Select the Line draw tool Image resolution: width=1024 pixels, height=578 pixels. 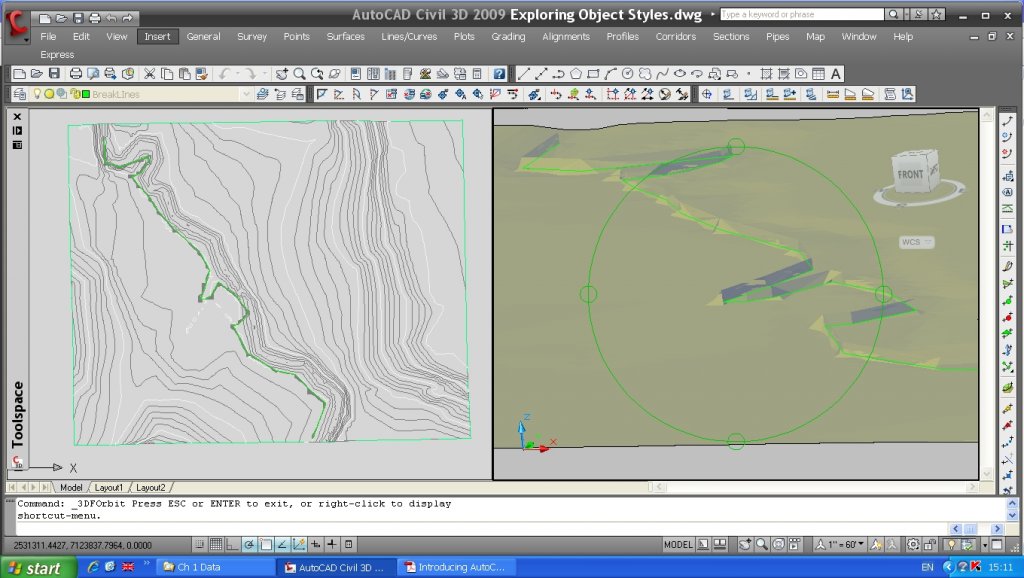525,74
